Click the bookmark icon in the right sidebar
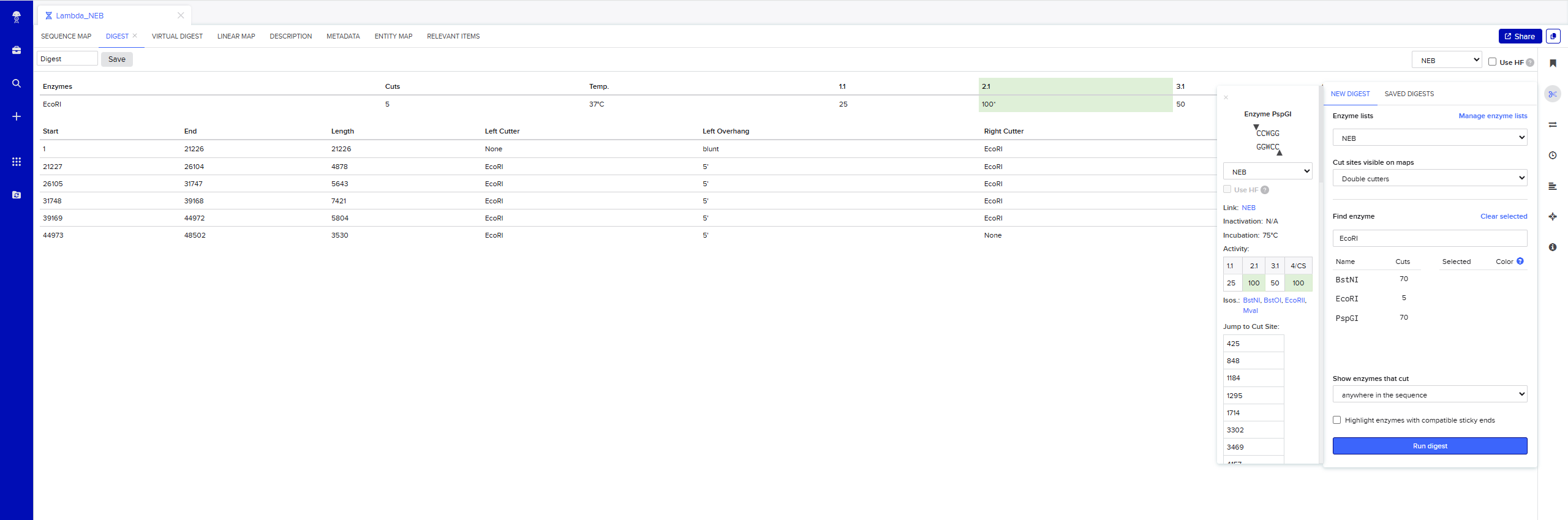This screenshot has width=1568, height=520. point(1553,63)
